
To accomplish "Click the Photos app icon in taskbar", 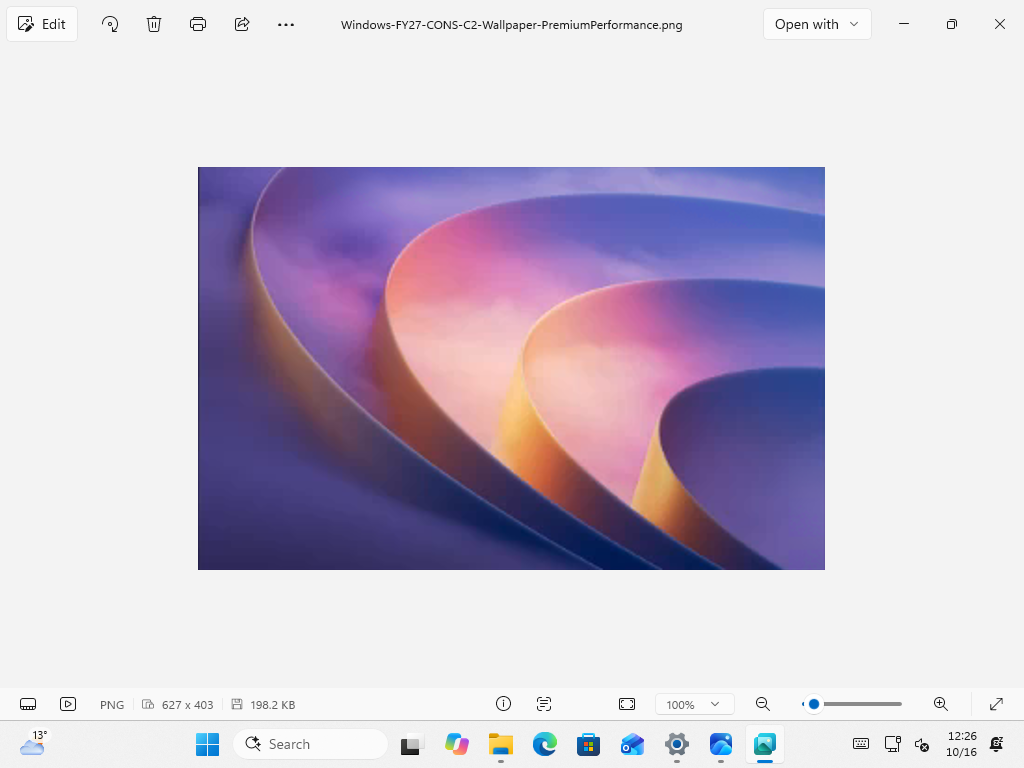I will pyautogui.click(x=765, y=744).
